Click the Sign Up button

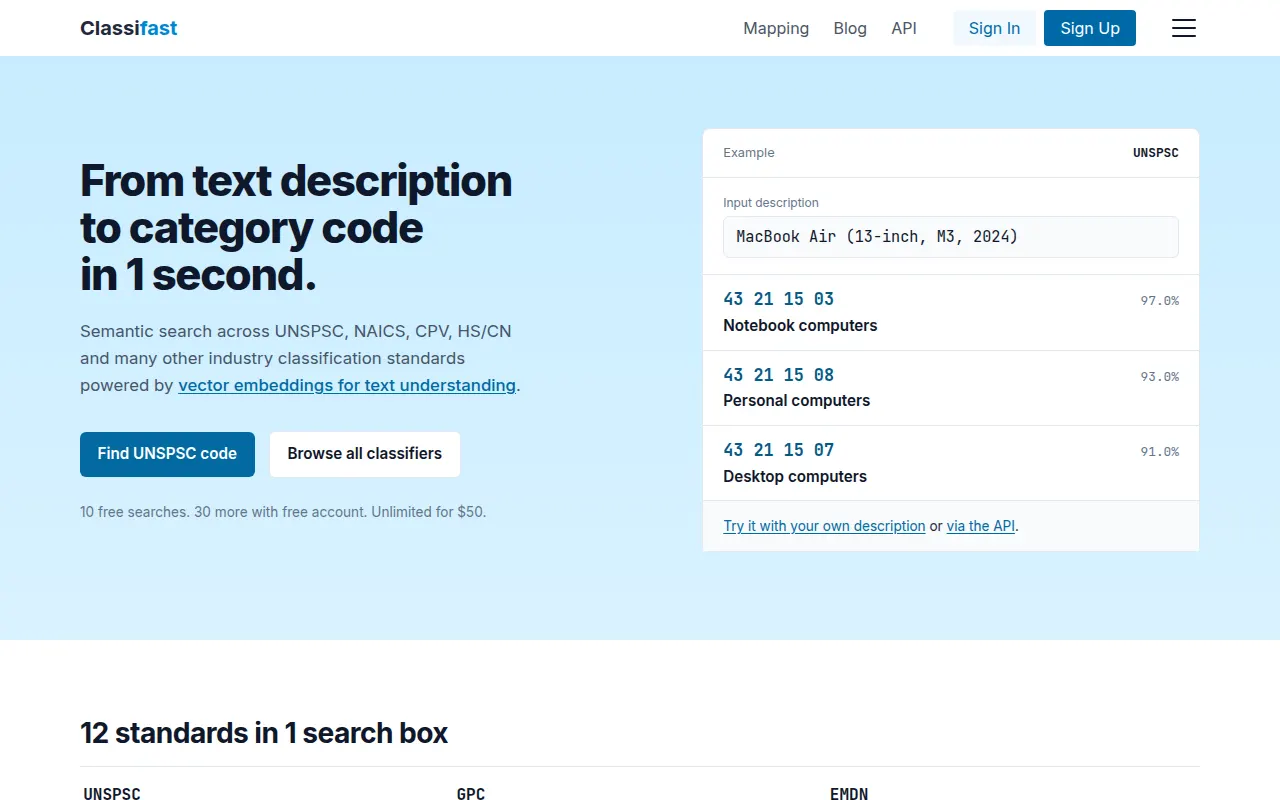[1090, 28]
